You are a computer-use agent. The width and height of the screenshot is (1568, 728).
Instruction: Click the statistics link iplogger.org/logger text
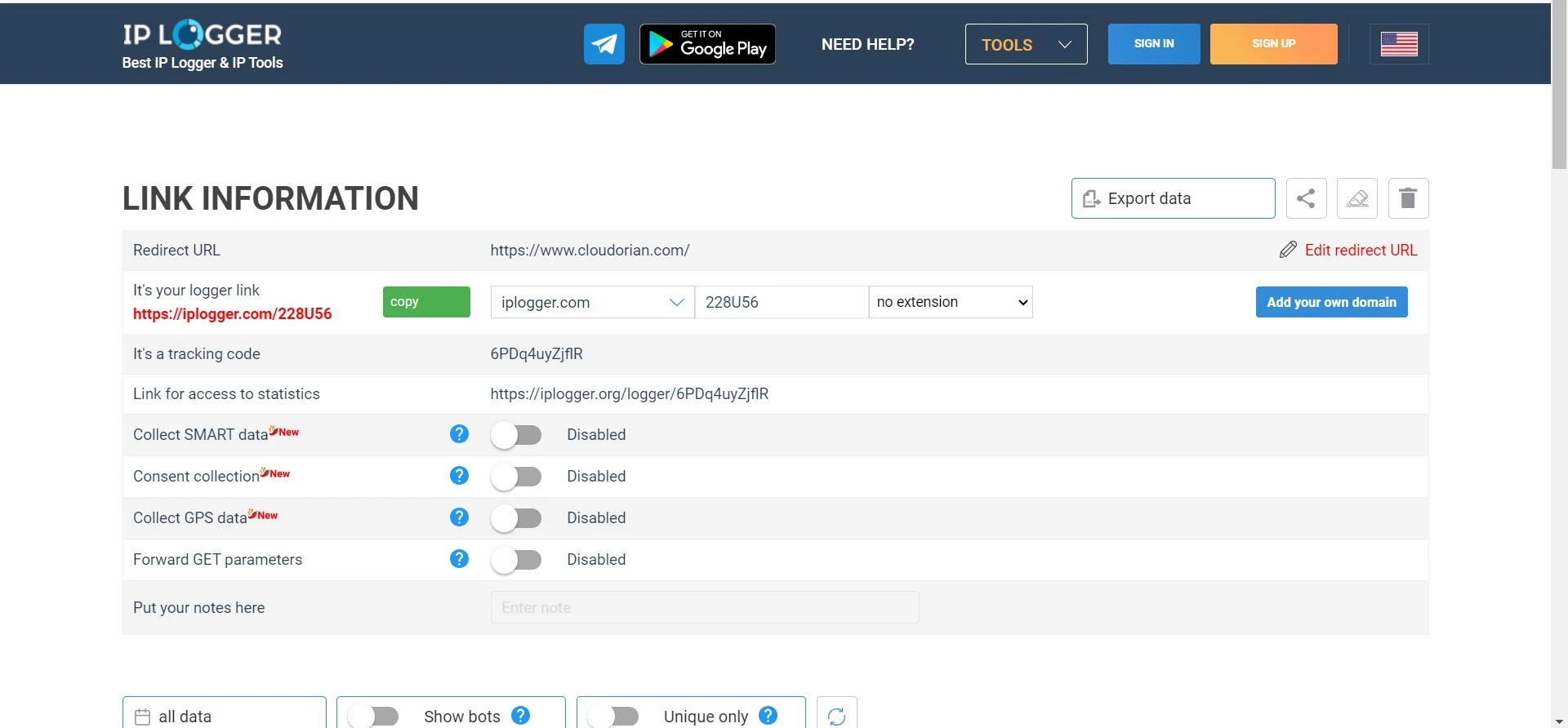coord(630,394)
